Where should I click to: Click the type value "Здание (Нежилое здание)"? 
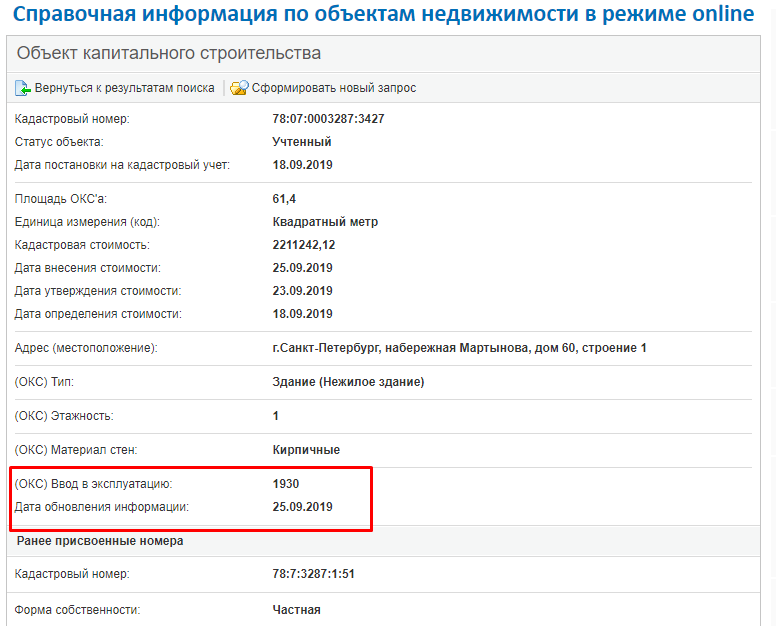coord(348,382)
